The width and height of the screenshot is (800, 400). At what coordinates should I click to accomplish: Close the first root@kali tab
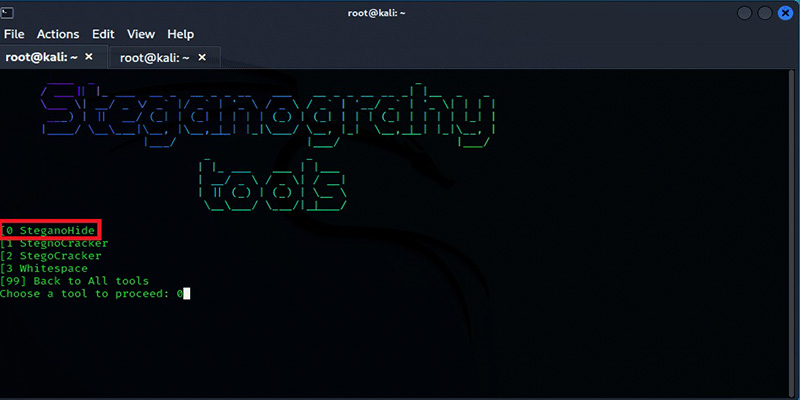[x=89, y=57]
